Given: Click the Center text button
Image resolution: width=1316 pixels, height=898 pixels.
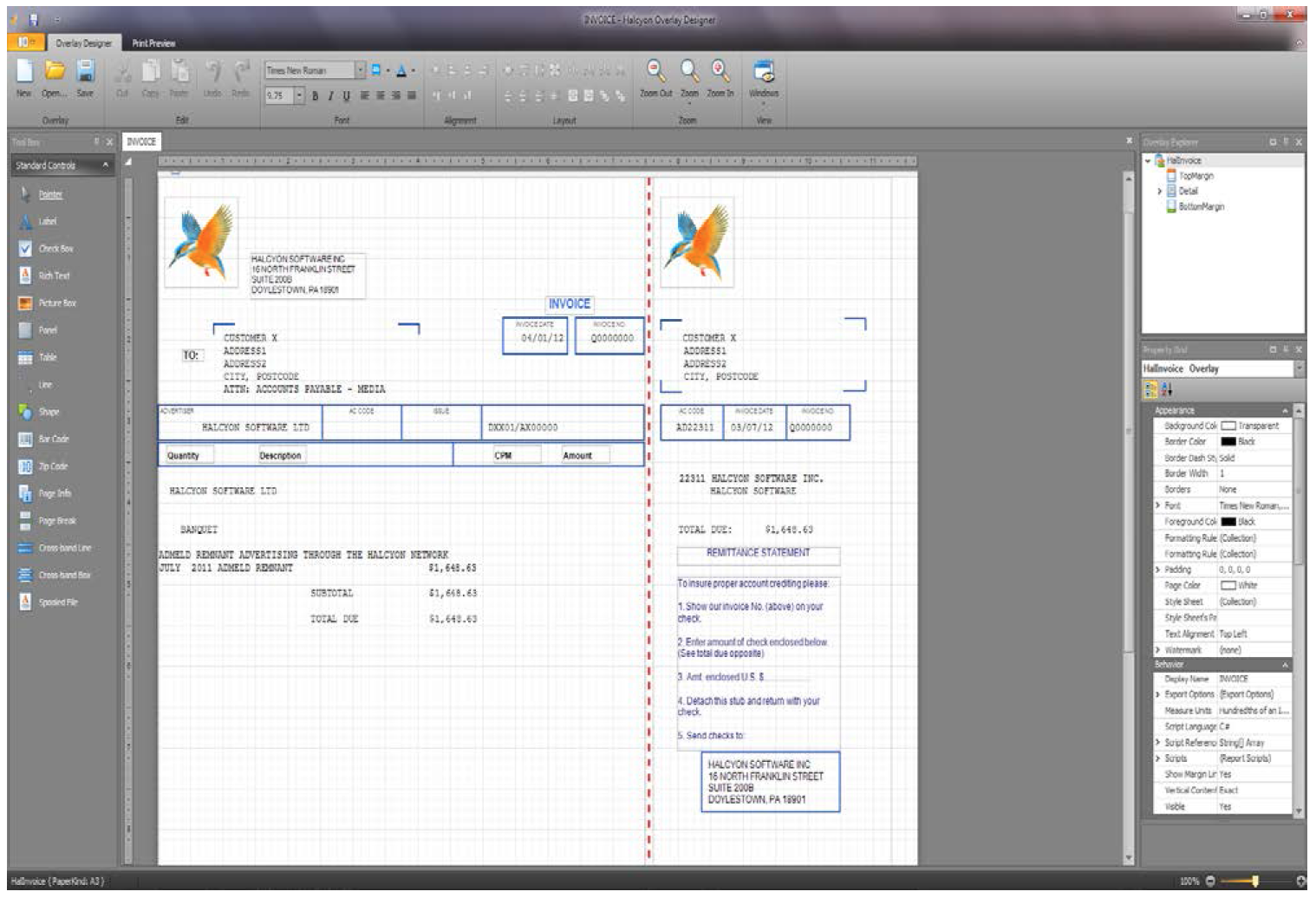Looking at the screenshot, I should point(381,95).
